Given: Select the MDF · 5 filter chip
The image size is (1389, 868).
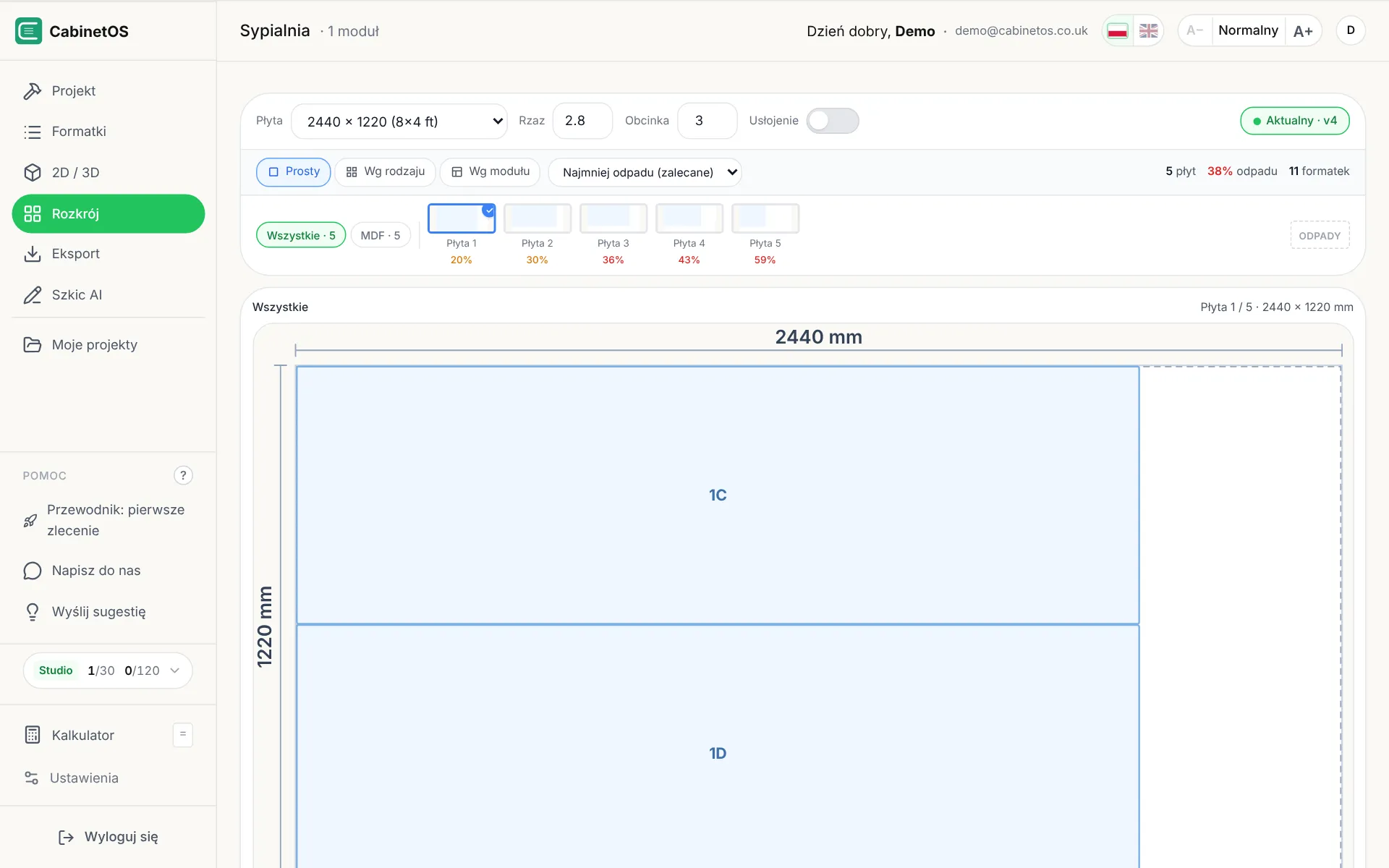Looking at the screenshot, I should [x=381, y=235].
